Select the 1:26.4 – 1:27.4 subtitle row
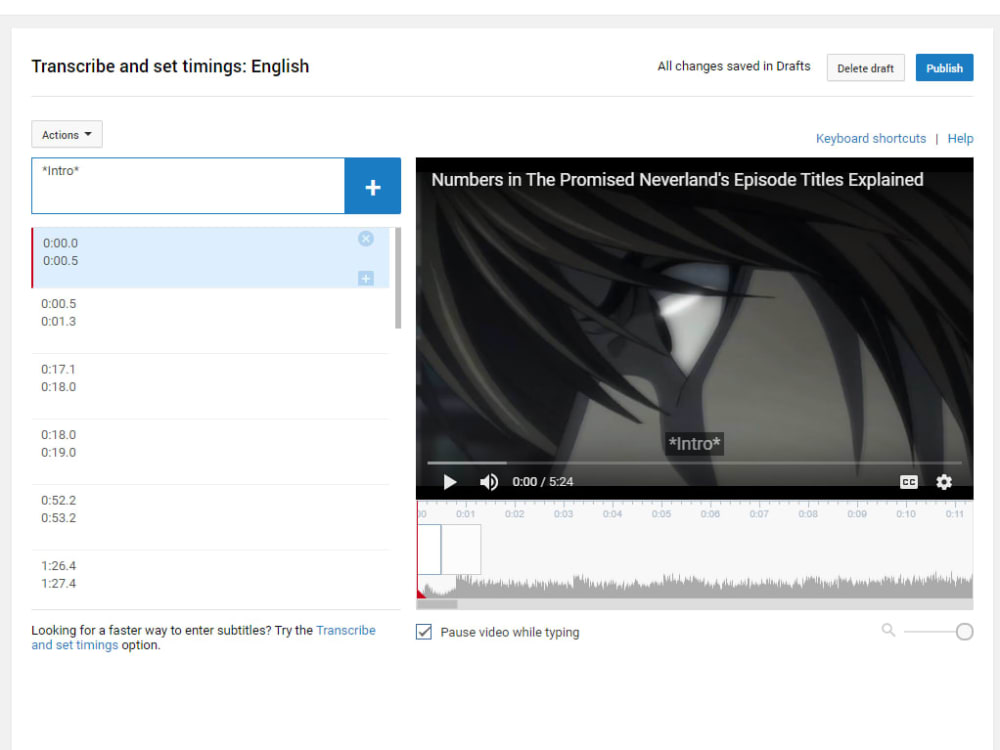This screenshot has width=1000, height=750. (210, 579)
